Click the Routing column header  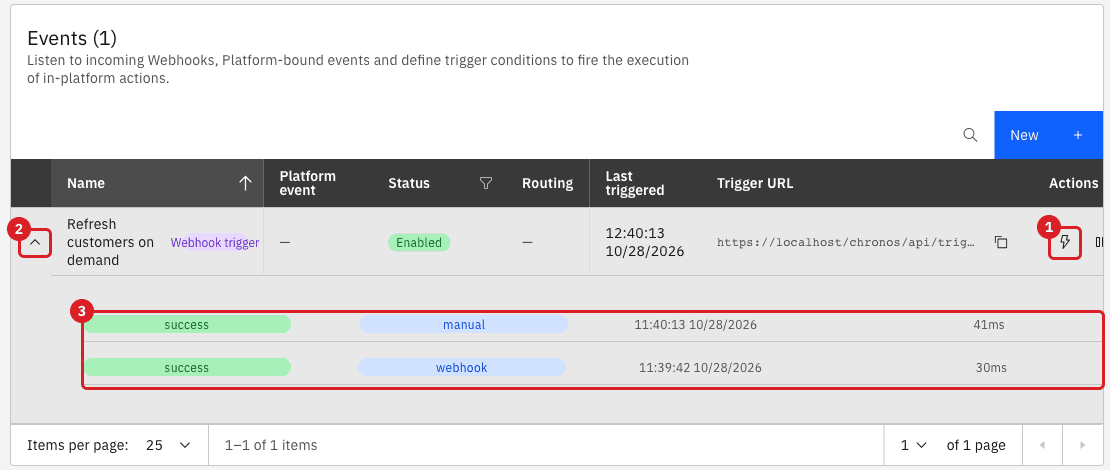coord(547,183)
